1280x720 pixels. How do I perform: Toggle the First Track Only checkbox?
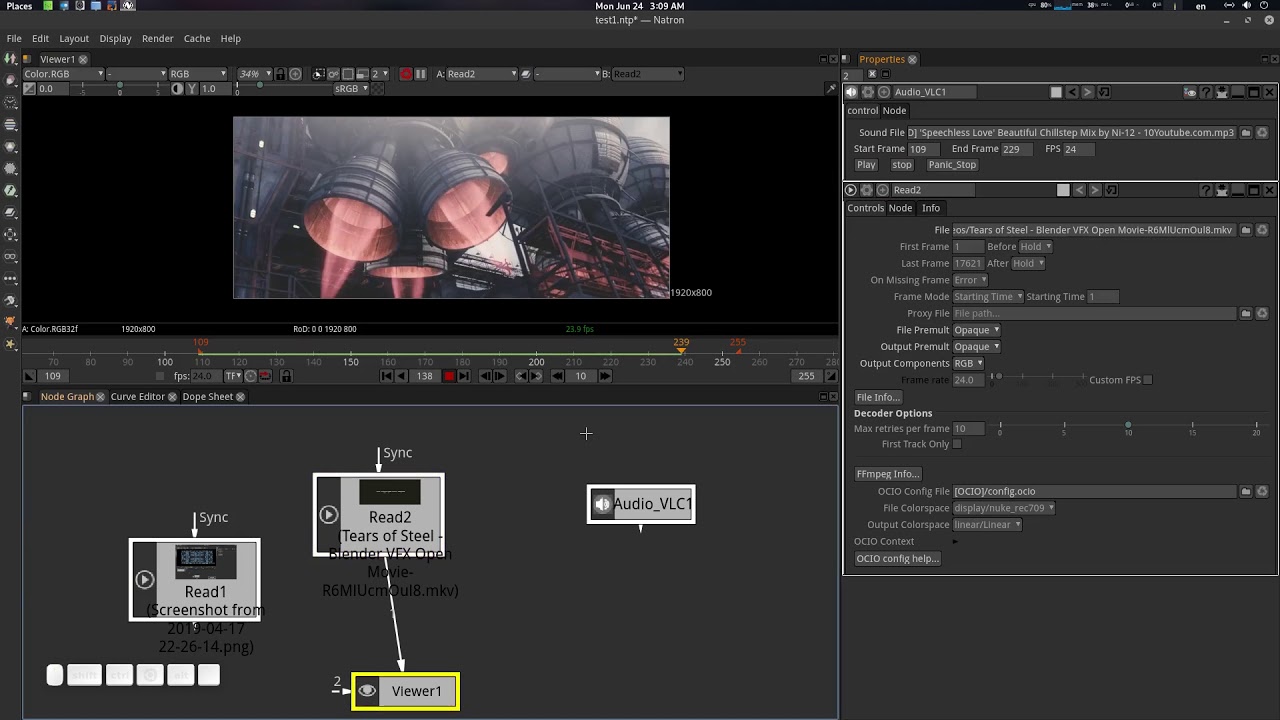[x=957, y=444]
